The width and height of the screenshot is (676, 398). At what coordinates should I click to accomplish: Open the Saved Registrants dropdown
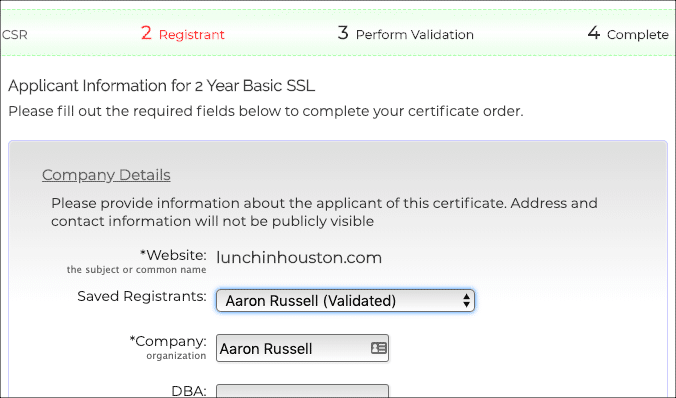tap(345, 301)
